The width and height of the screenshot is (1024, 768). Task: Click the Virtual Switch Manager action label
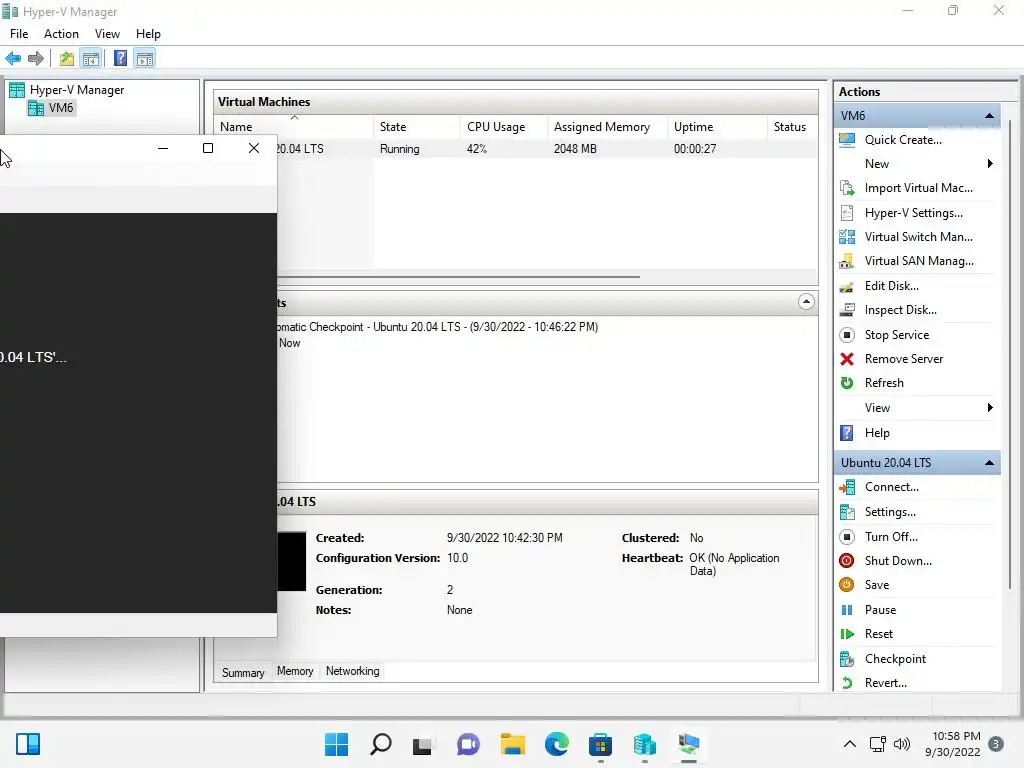click(x=919, y=237)
